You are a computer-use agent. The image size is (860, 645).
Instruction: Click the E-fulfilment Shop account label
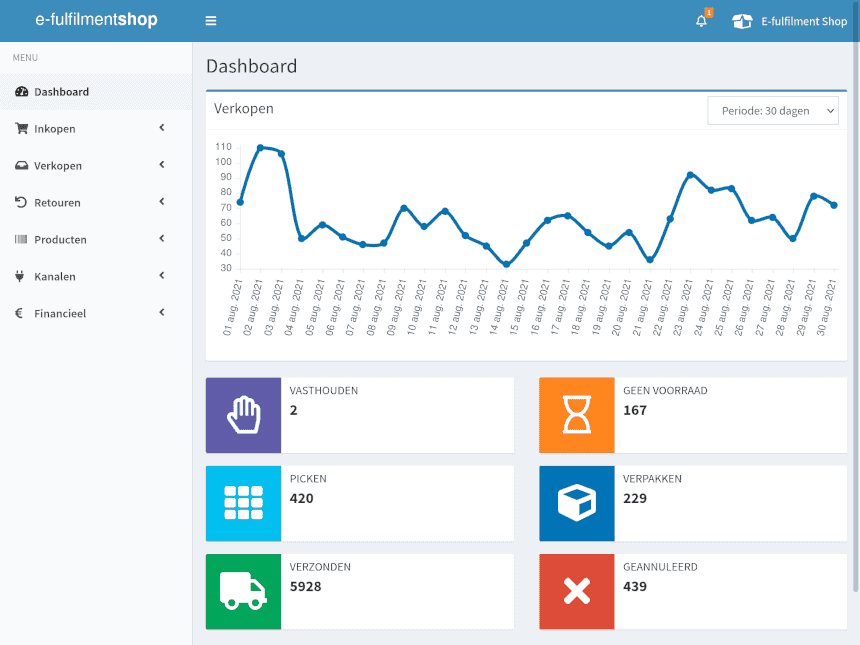coord(803,20)
